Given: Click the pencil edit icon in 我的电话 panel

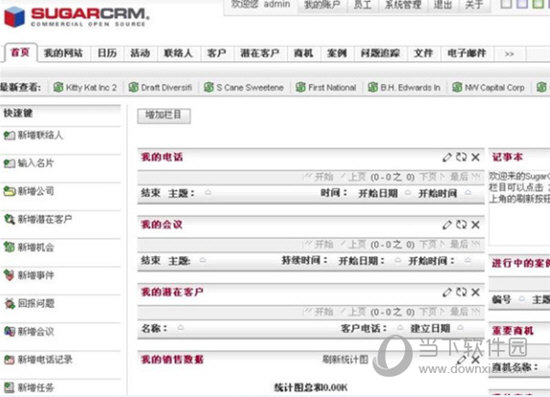Looking at the screenshot, I should point(447,157).
